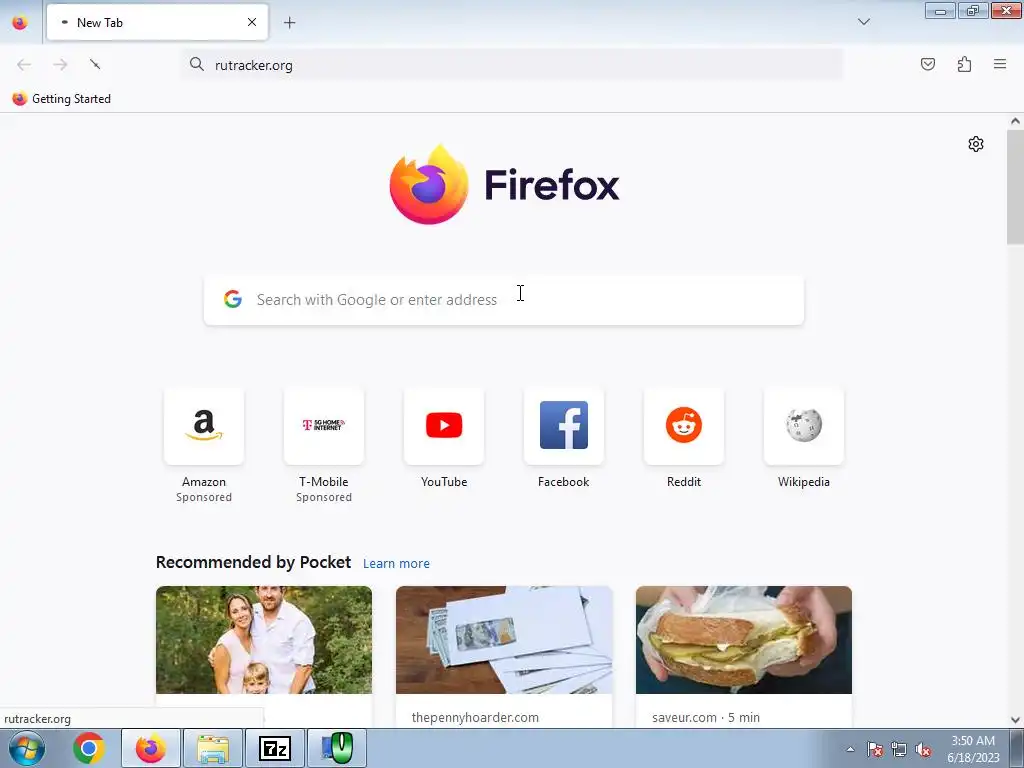Open the Firefox application menu
The image size is (1024, 768).
[x=1000, y=64]
